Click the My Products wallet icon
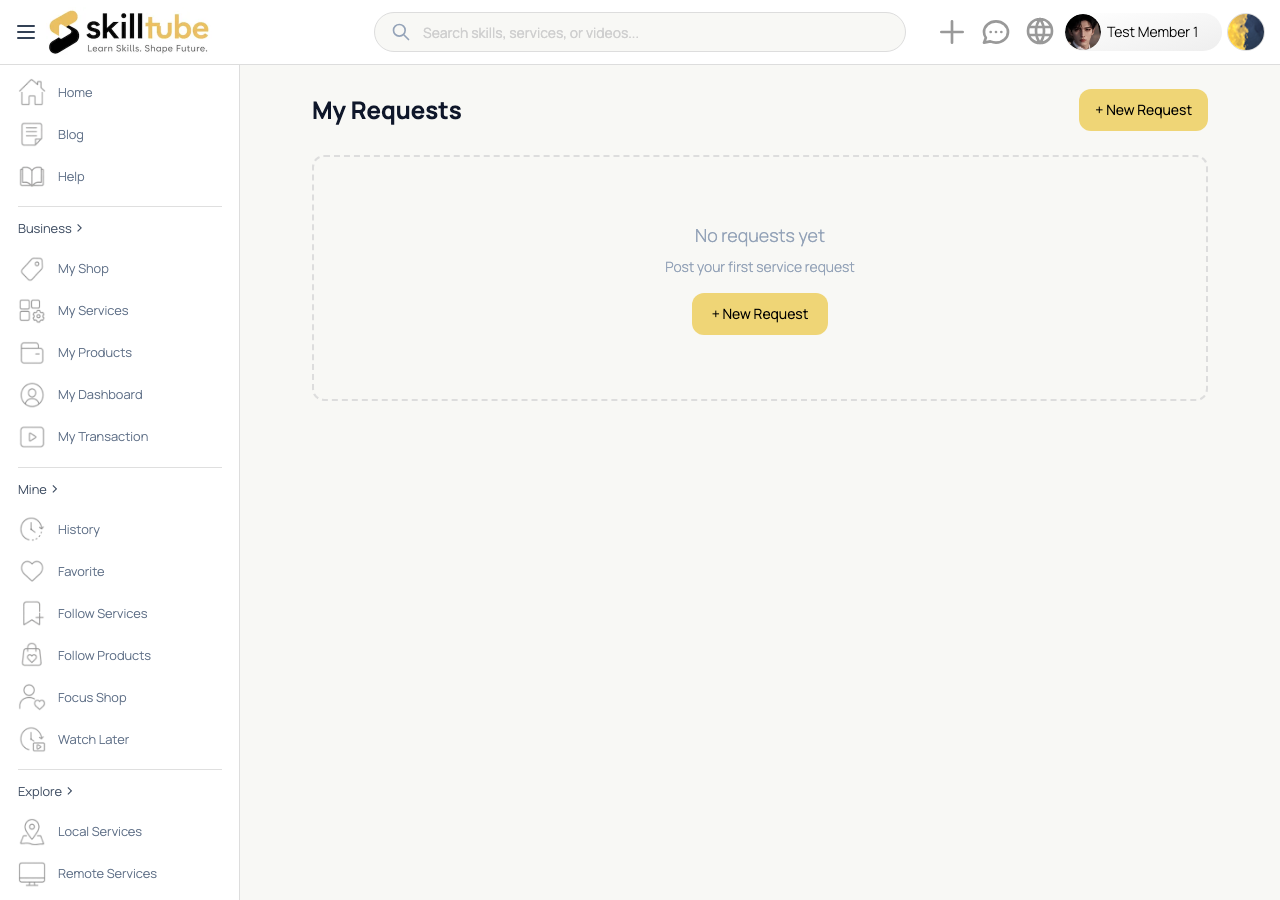Screen dimensions: 1280x900 coord(32,352)
